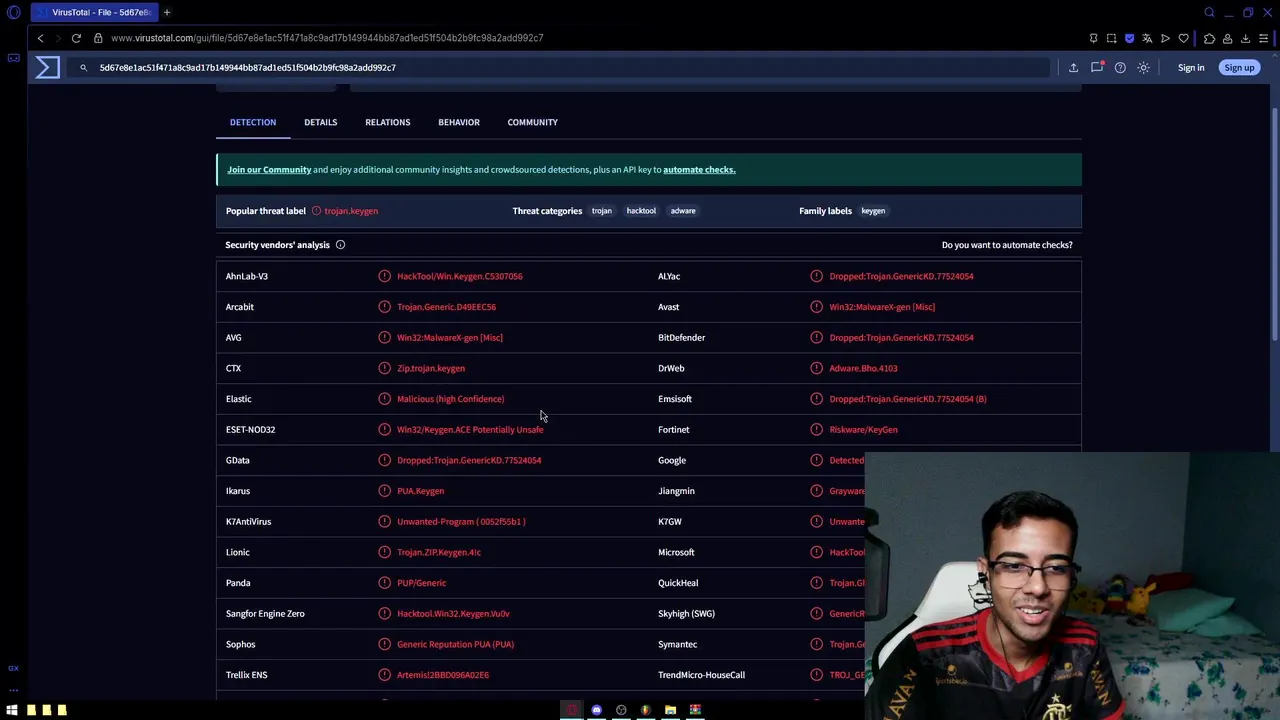This screenshot has height=720, width=1280.
Task: Click the upload file icon
Action: click(1073, 68)
